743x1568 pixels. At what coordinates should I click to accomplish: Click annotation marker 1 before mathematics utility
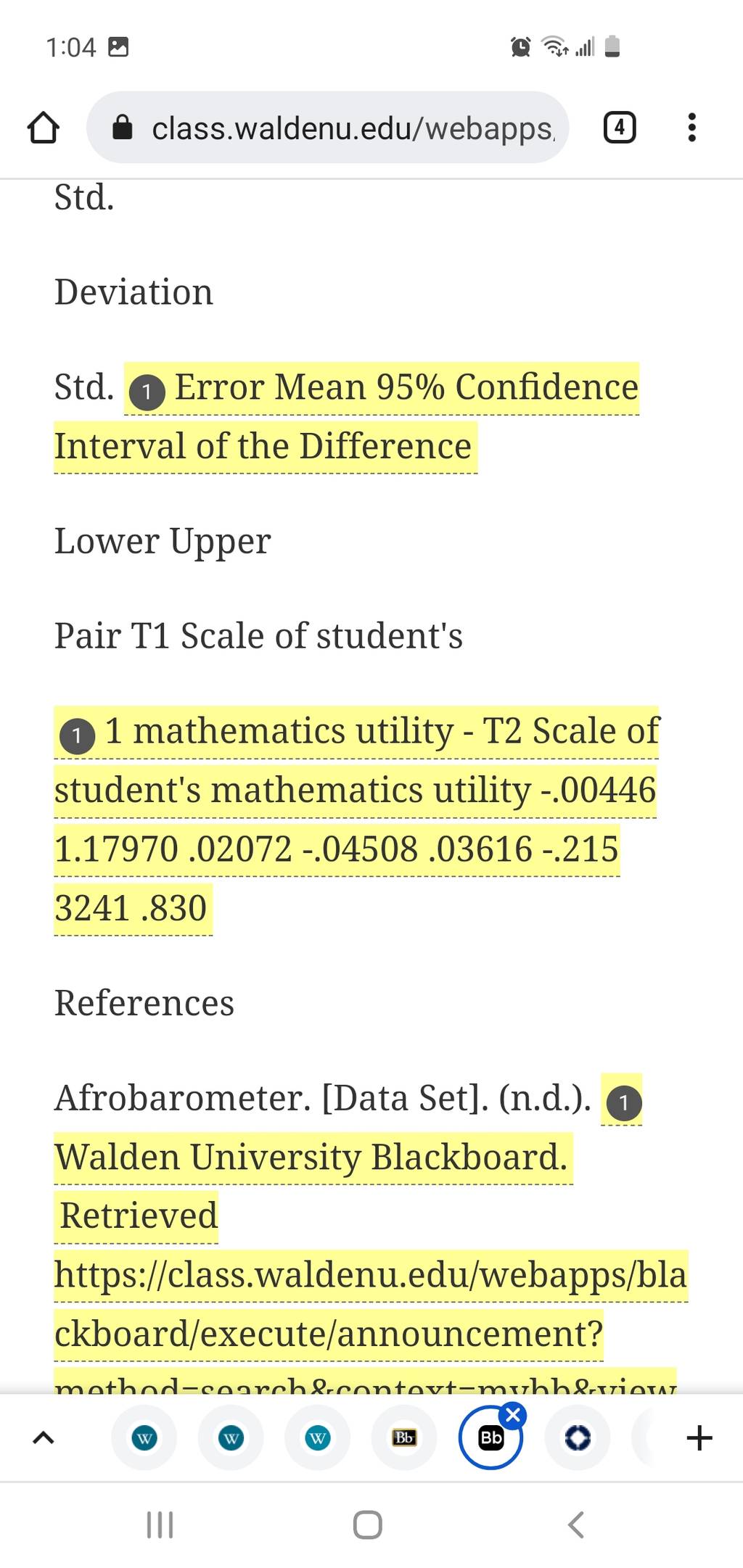78,737
